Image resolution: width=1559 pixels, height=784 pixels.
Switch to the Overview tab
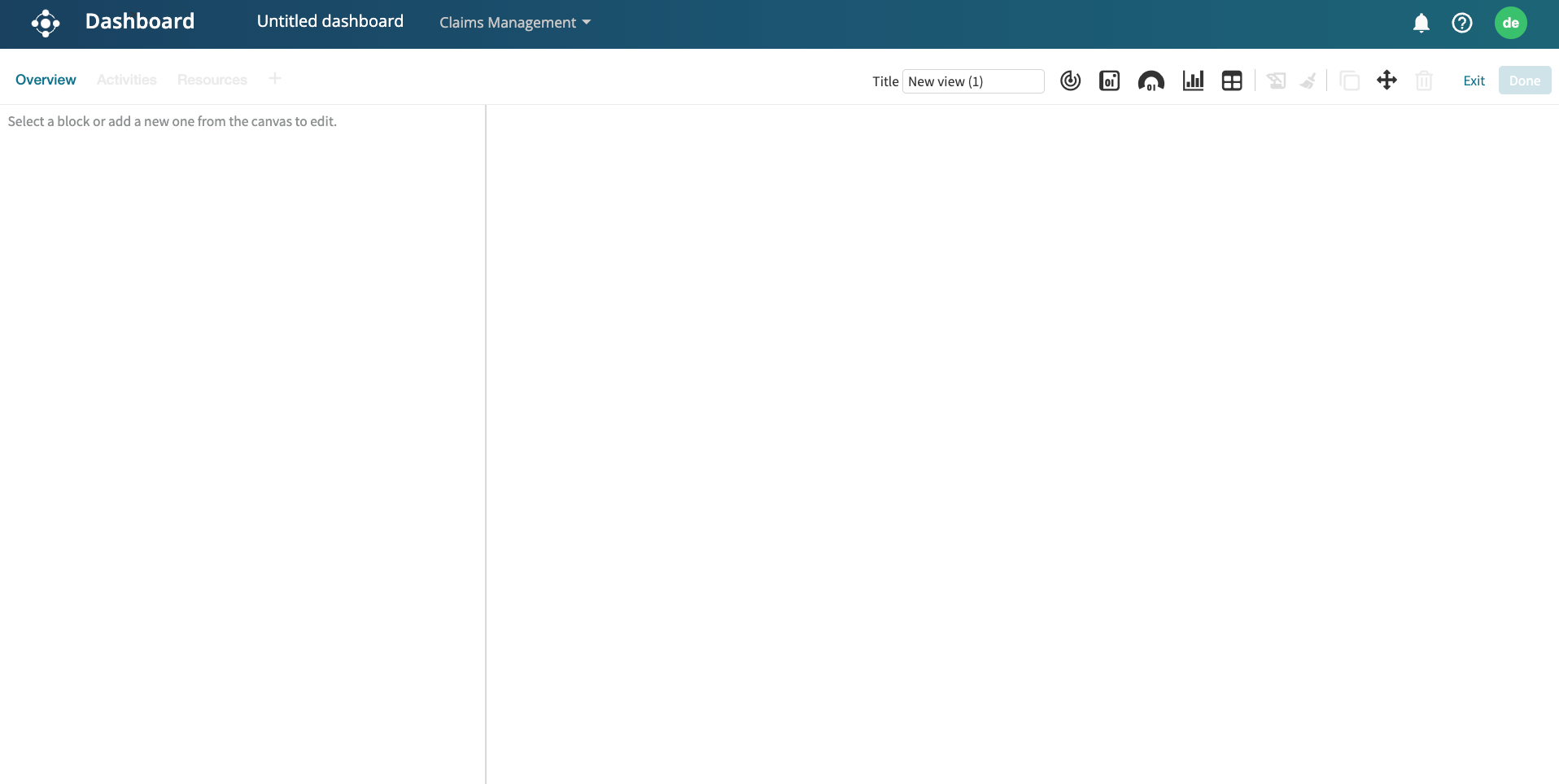(x=46, y=80)
